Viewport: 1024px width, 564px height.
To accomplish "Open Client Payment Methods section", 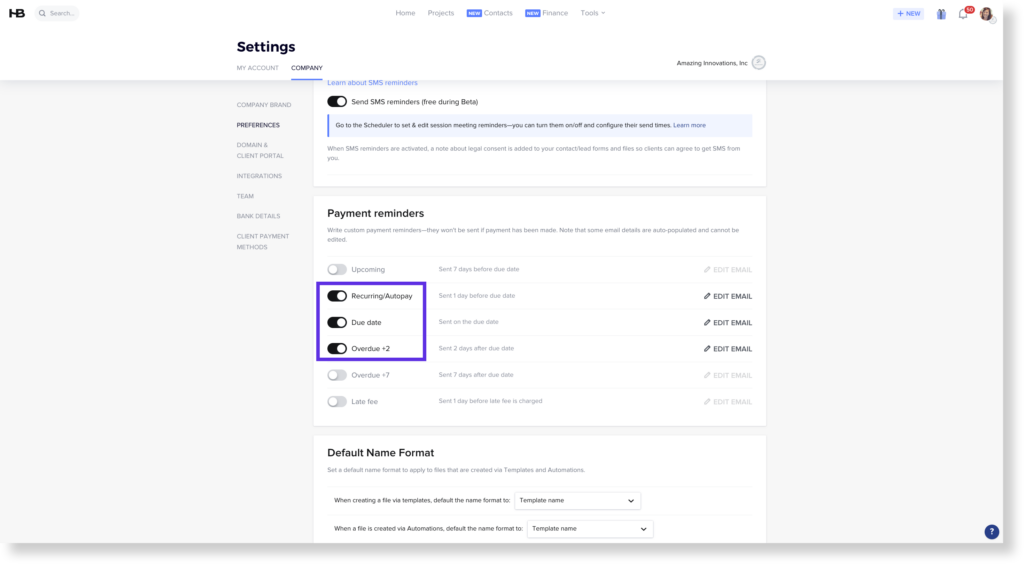I will point(263,242).
